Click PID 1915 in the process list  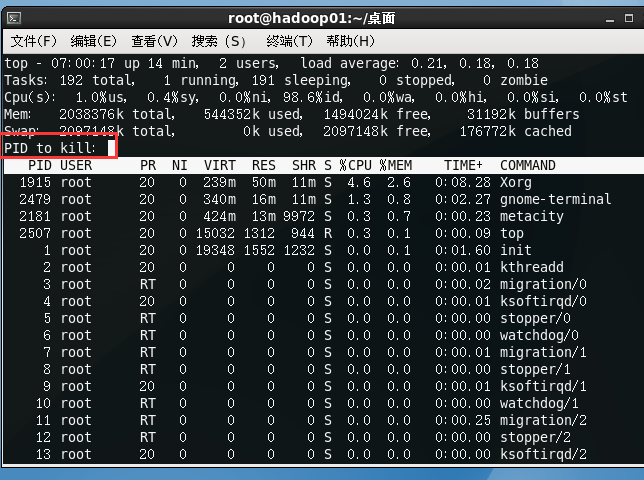tap(35, 182)
